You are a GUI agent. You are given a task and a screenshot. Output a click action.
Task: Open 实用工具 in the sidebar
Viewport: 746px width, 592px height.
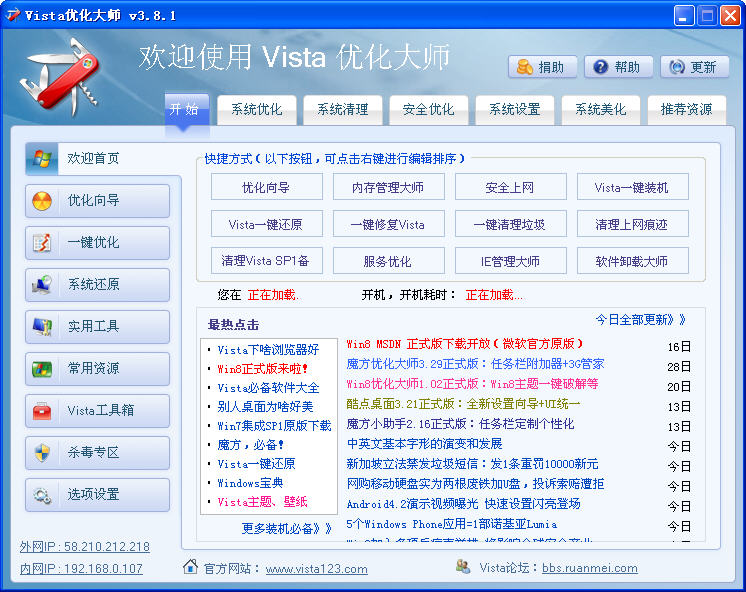coord(42,327)
